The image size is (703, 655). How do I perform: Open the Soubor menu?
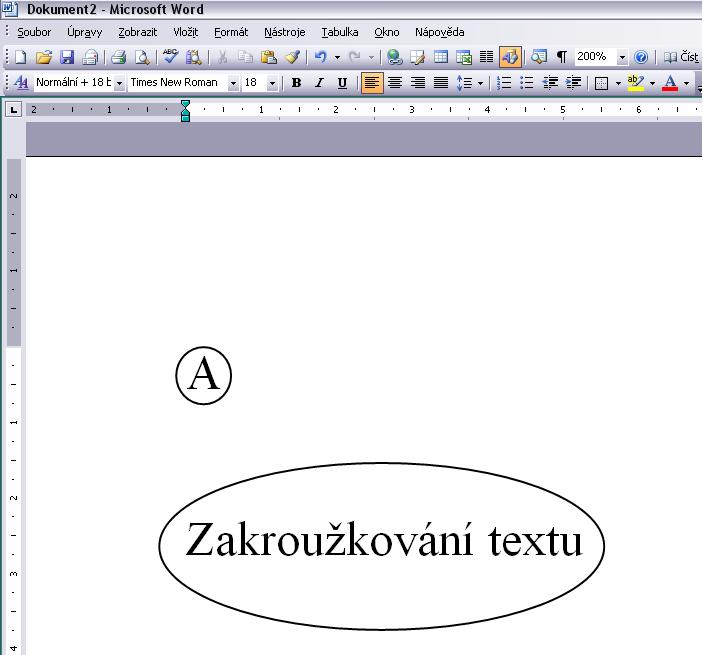pyautogui.click(x=34, y=32)
